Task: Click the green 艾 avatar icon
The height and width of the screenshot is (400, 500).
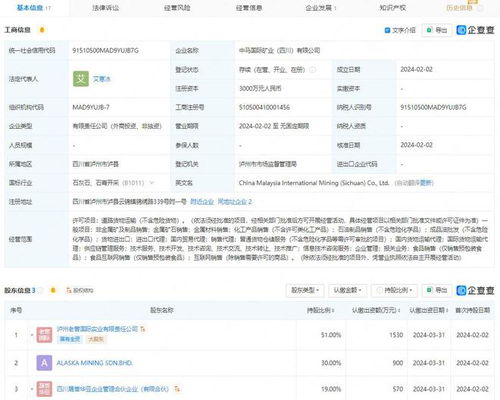Action: click(81, 79)
